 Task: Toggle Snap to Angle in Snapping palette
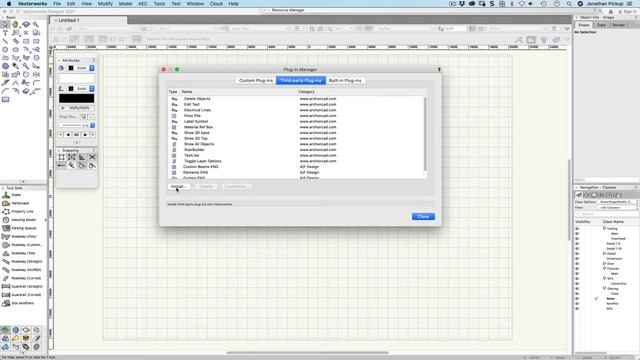click(x=82, y=157)
